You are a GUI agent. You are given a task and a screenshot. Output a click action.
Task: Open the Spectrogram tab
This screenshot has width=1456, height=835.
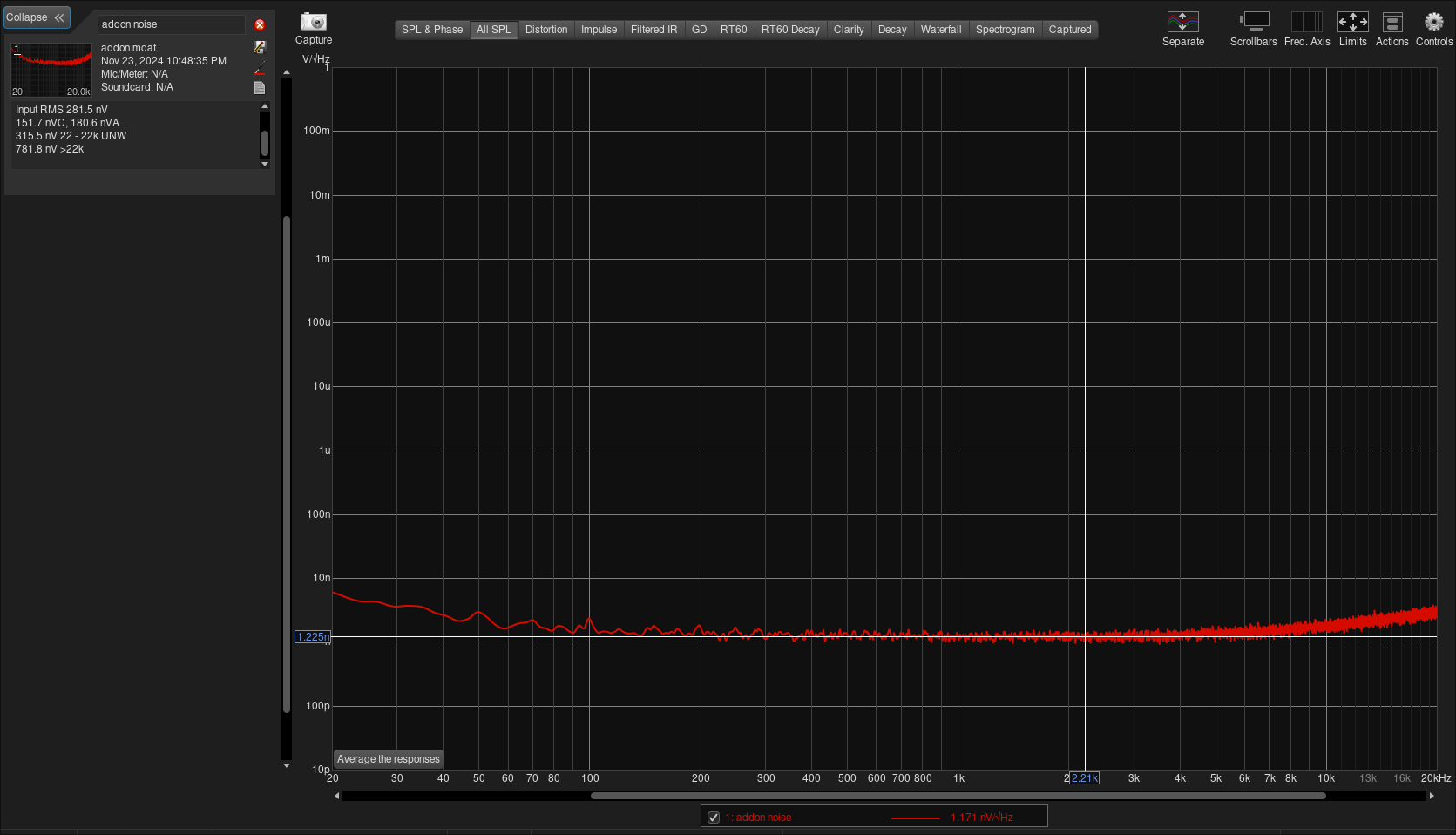click(x=1006, y=30)
